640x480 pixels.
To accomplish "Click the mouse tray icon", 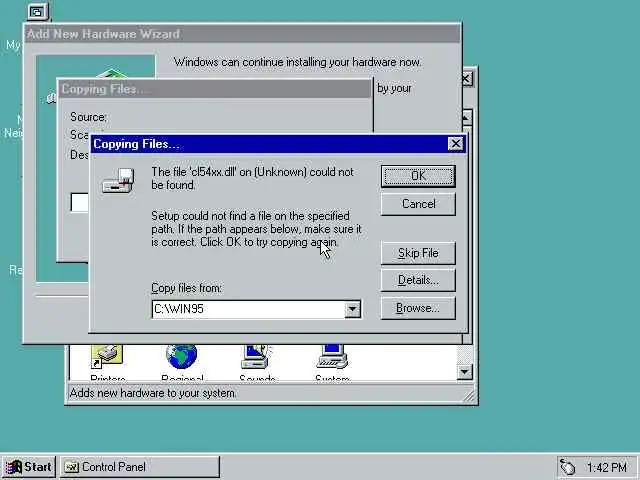I will 568,467.
